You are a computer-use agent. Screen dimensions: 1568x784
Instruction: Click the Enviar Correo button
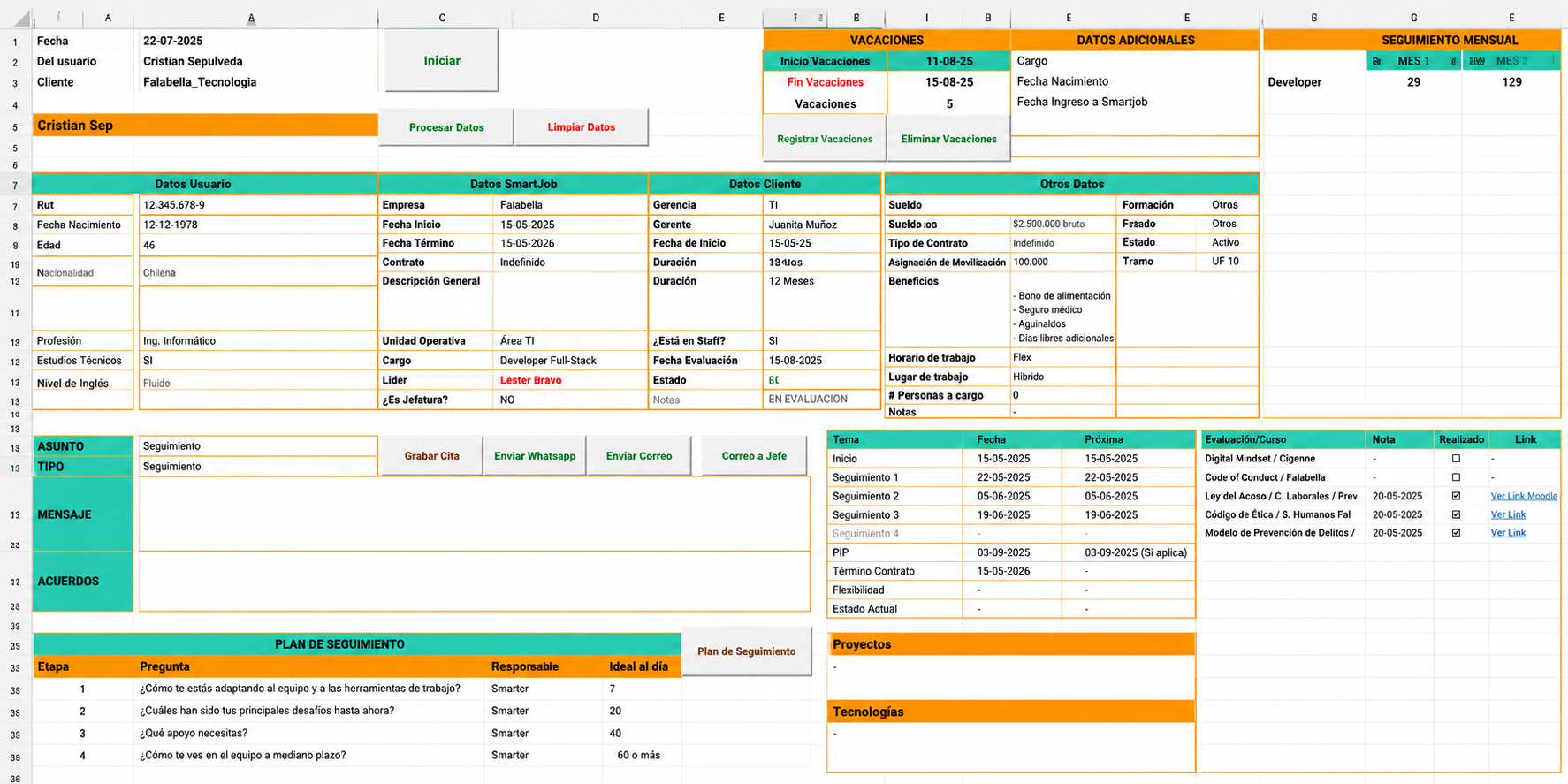pyautogui.click(x=639, y=456)
